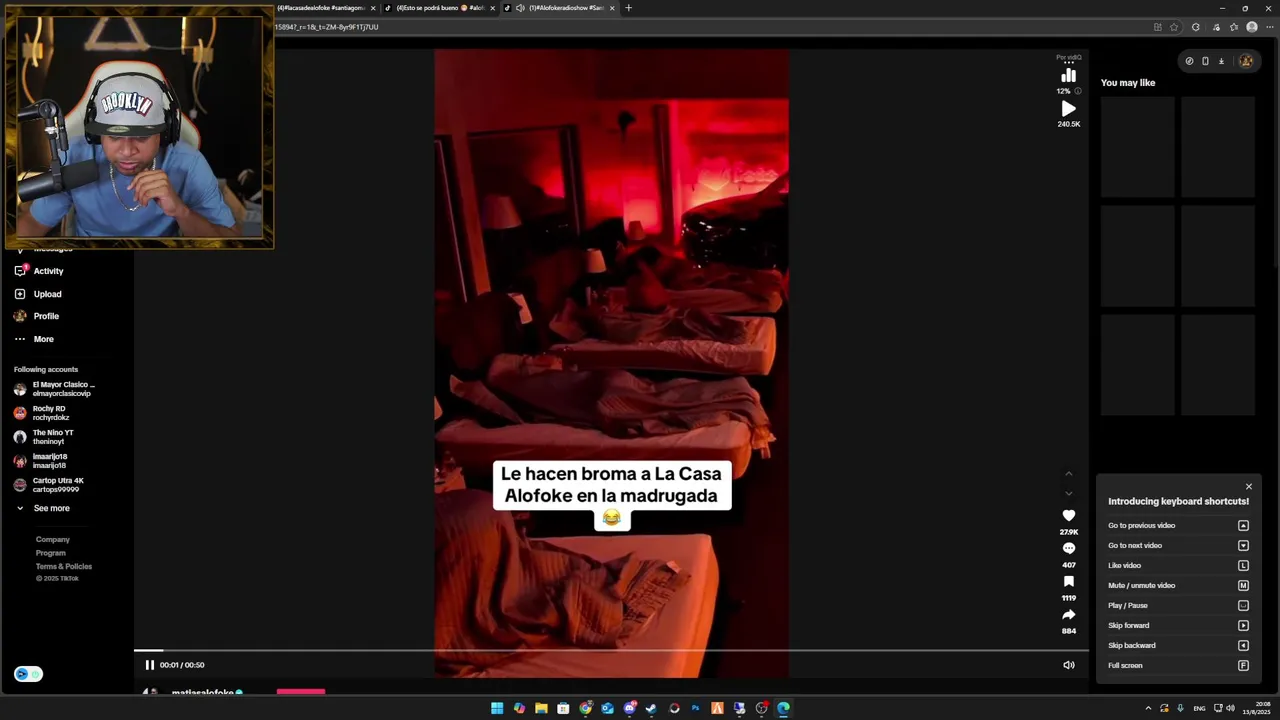Viewport: 1280px width, 720px height.
Task: Click the browser address bar URL
Action: 326,27
